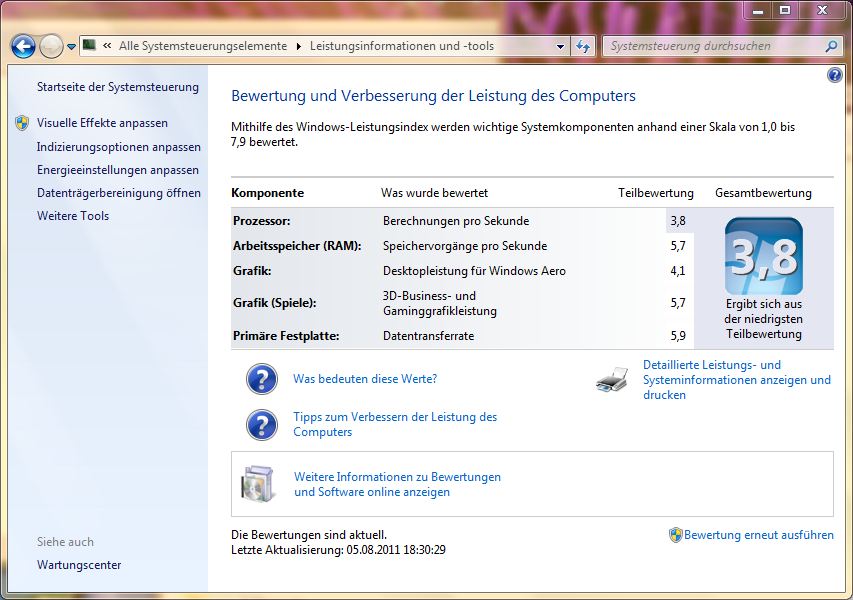
Task: Close the window
Action: 823,10
